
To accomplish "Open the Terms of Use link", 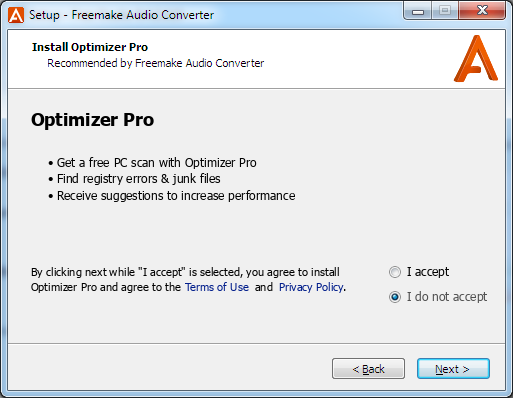I will [x=217, y=287].
